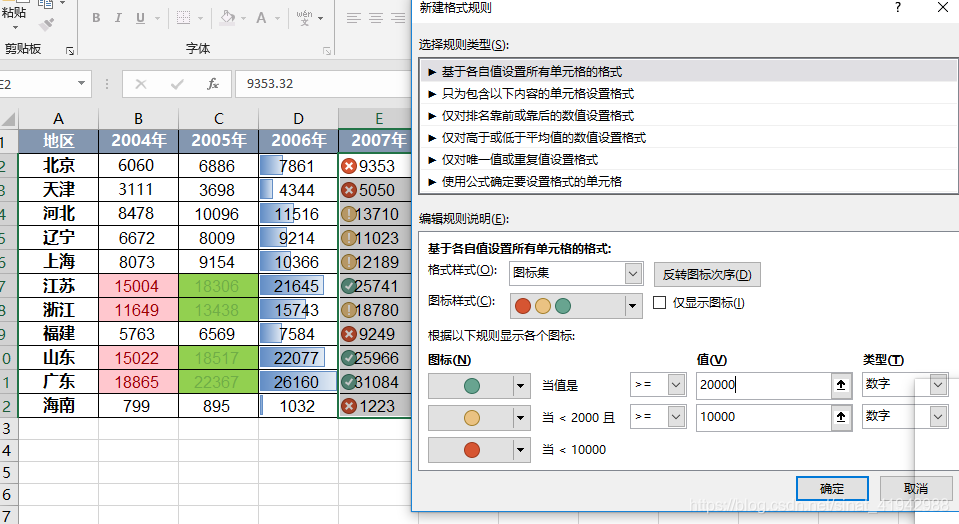
Task: Click cell 8478 for 河北
Action: point(138,214)
